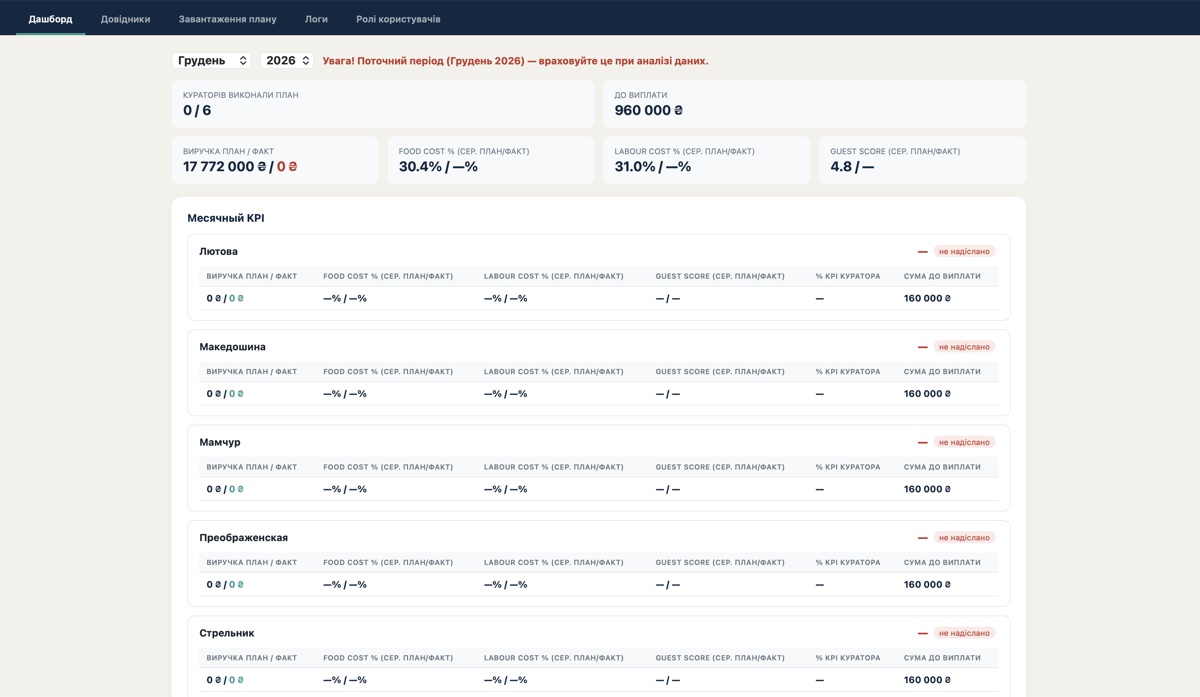Open the 2026 year dropdown
The height and width of the screenshot is (697, 1200).
coord(287,61)
